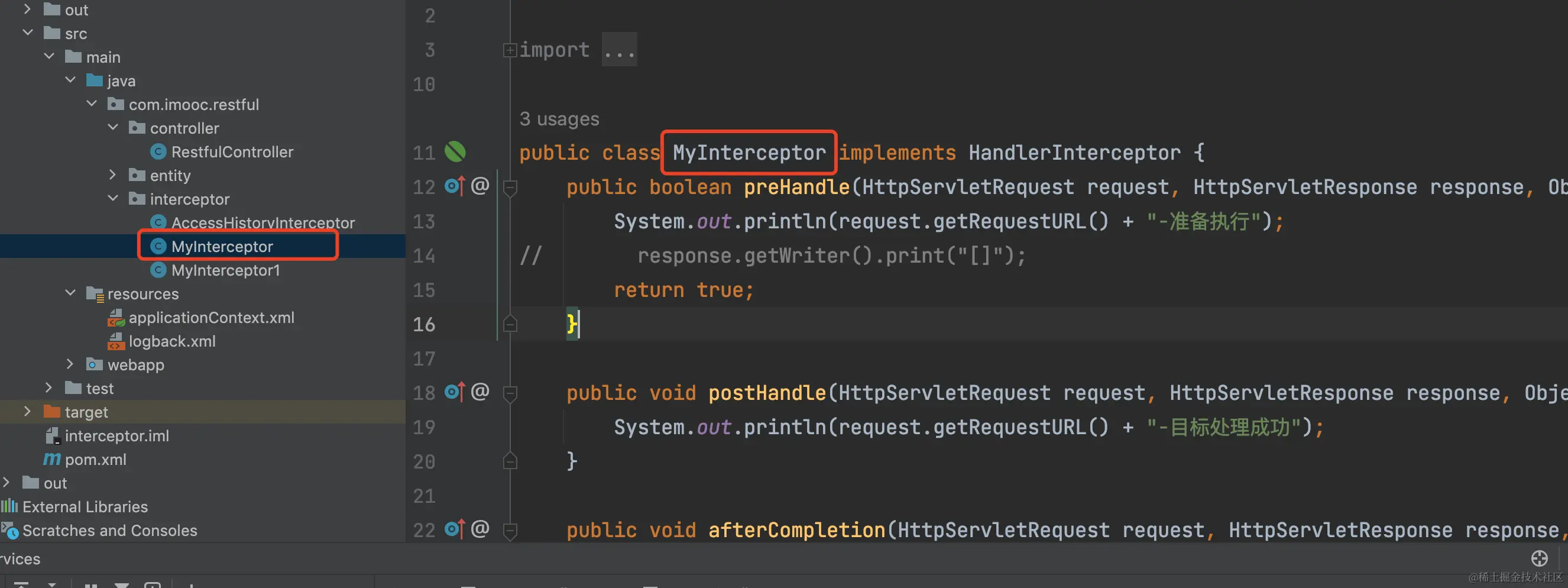This screenshot has width=1568, height=588.
Task: Click the postHandle method name
Action: [x=767, y=393]
